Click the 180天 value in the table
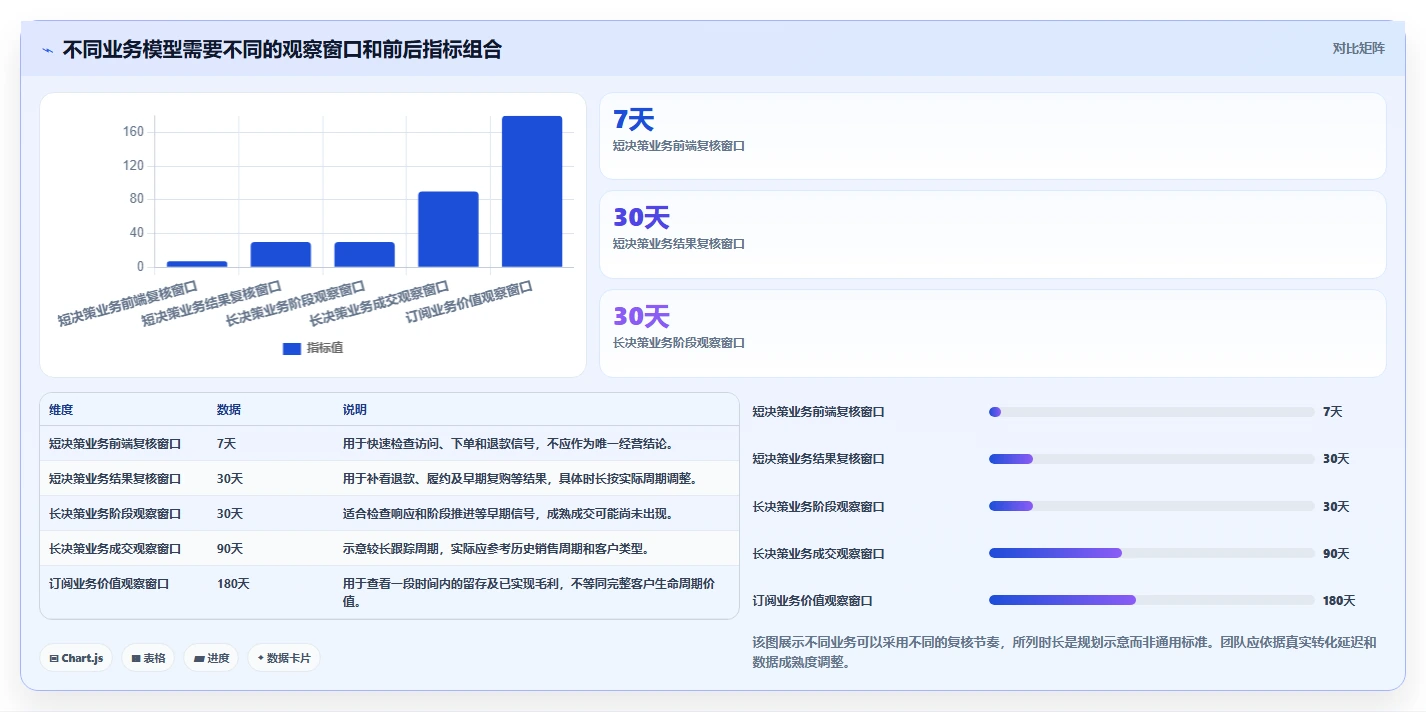 (233, 584)
